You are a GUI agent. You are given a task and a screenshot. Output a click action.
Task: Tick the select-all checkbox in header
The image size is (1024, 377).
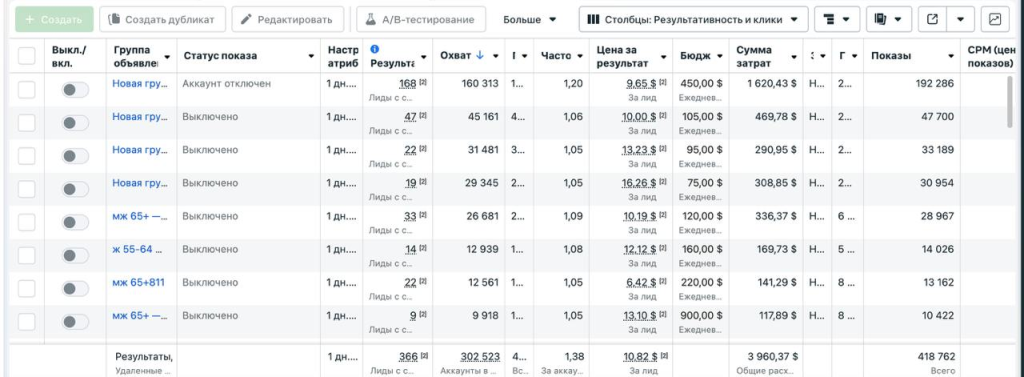point(26,56)
